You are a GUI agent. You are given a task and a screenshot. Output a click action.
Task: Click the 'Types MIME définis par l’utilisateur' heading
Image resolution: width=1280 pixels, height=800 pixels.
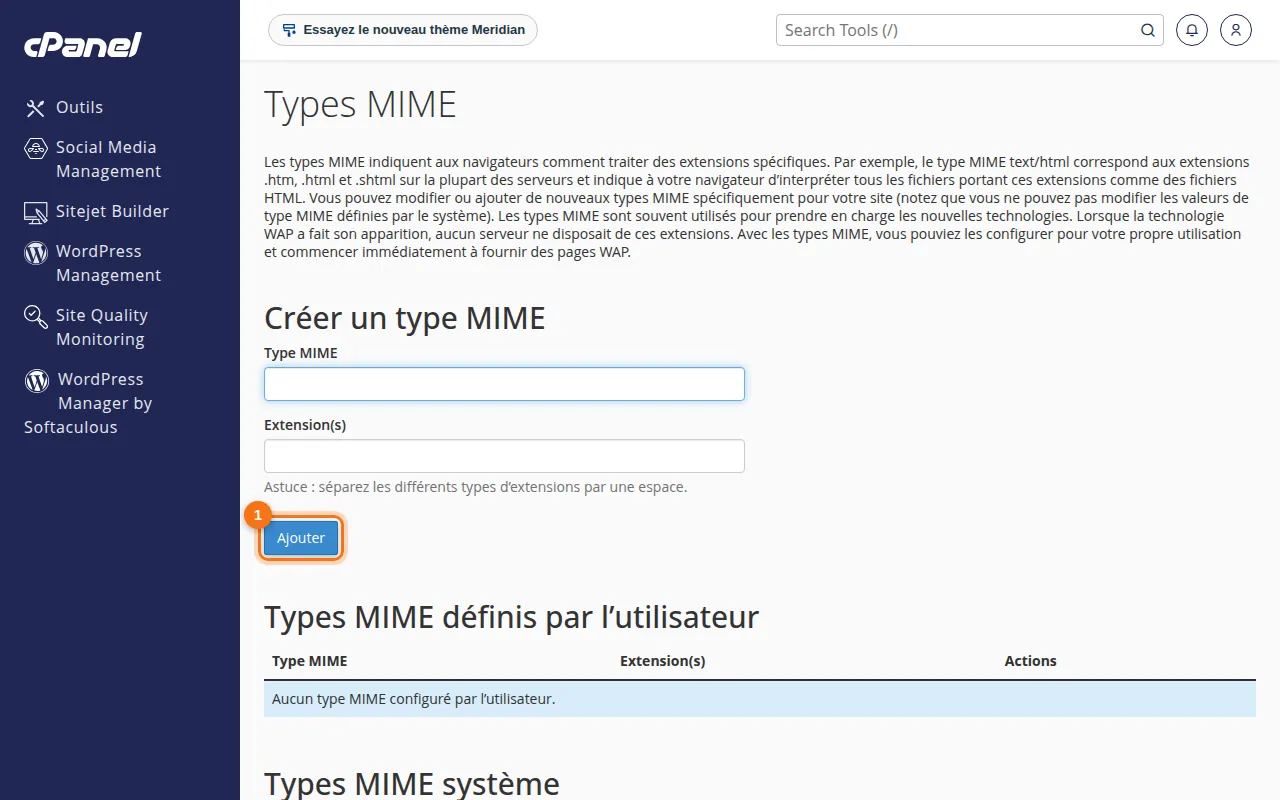coord(511,618)
